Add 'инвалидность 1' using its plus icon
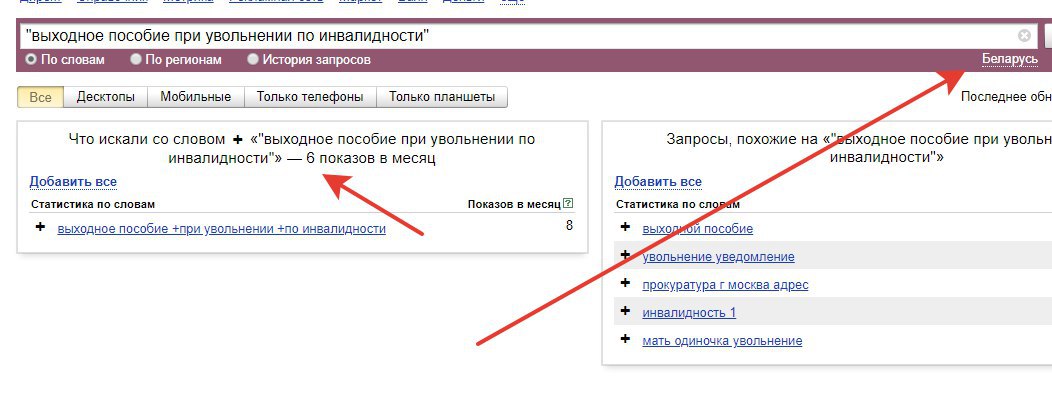Screen dimensions: 1052x396 625,311
